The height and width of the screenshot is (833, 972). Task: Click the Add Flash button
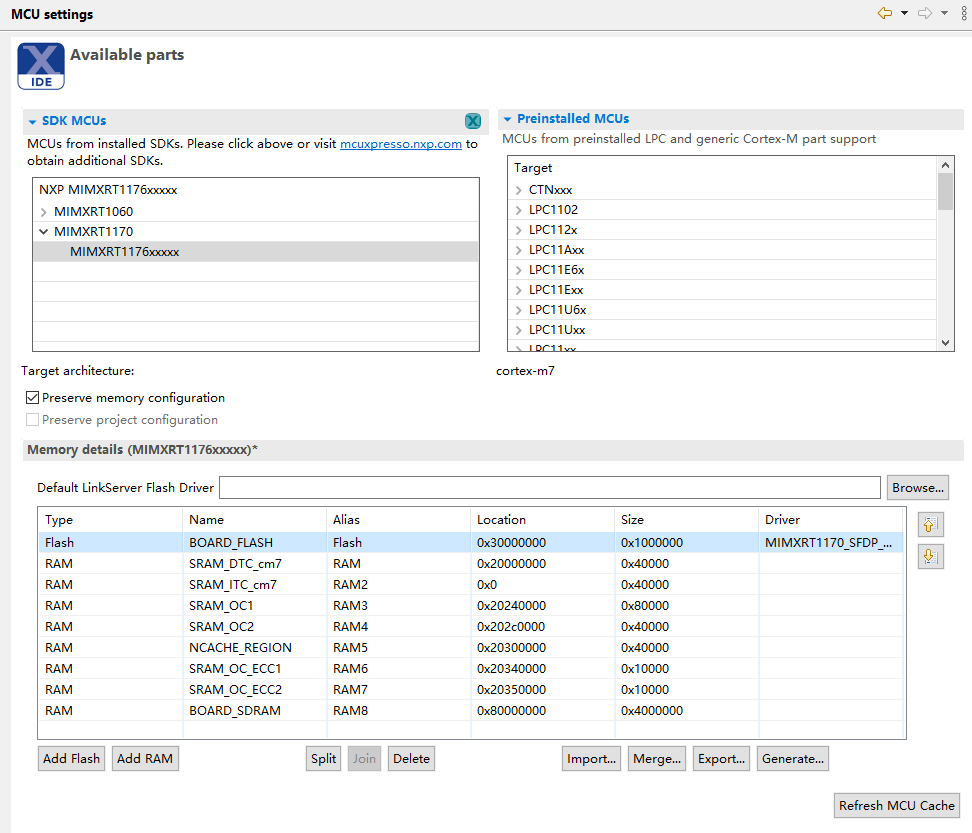pyautogui.click(x=71, y=759)
